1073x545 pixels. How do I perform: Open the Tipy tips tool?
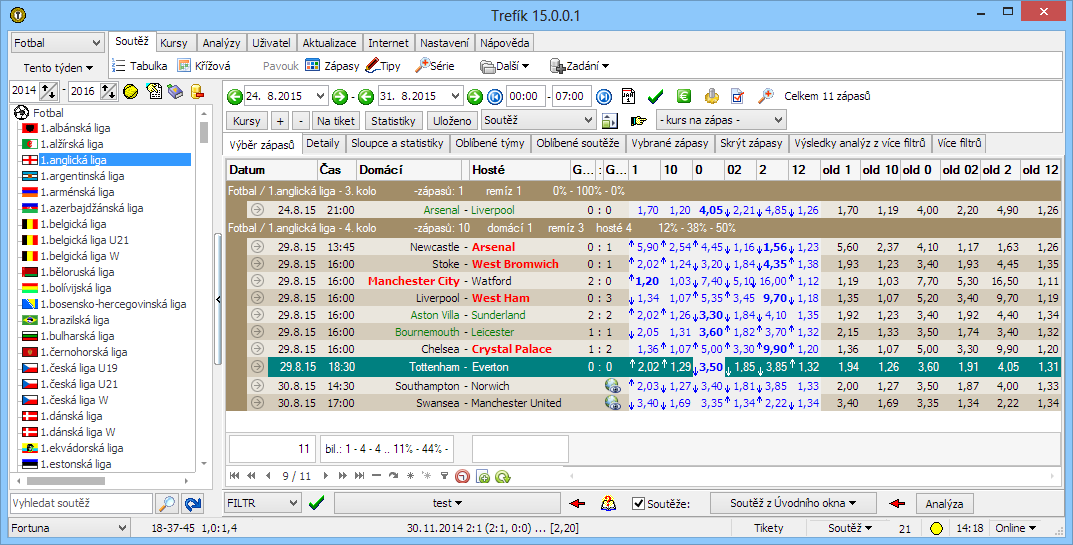[x=383, y=66]
